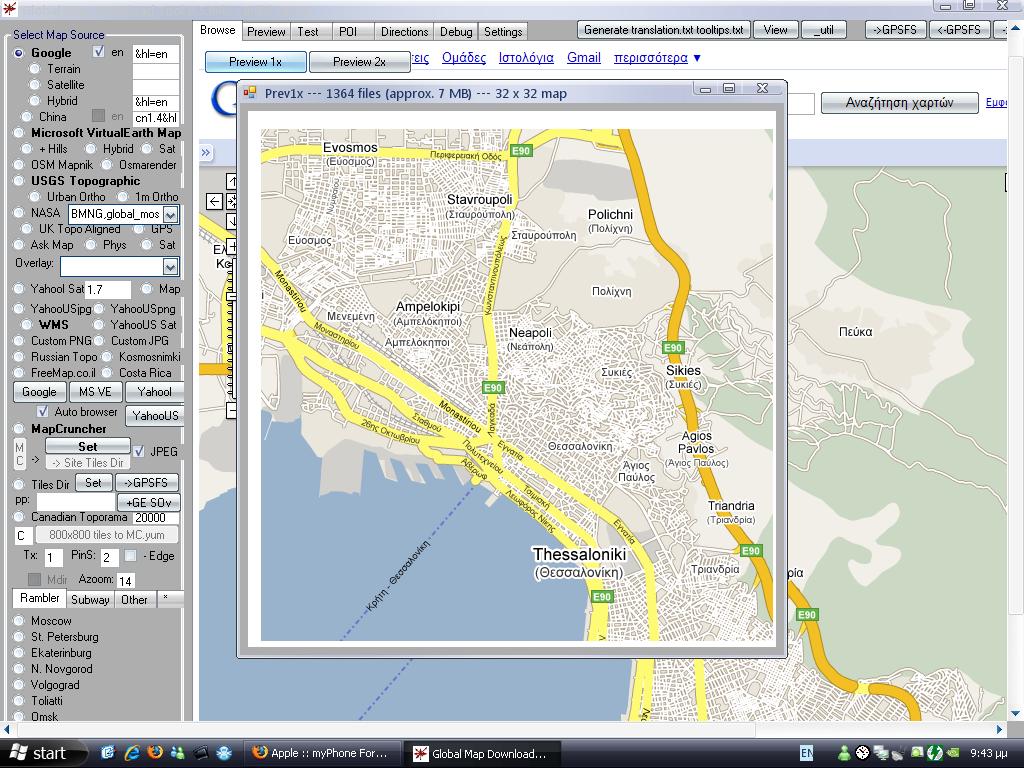Open the Ομάδες link
The height and width of the screenshot is (768, 1024).
point(464,57)
